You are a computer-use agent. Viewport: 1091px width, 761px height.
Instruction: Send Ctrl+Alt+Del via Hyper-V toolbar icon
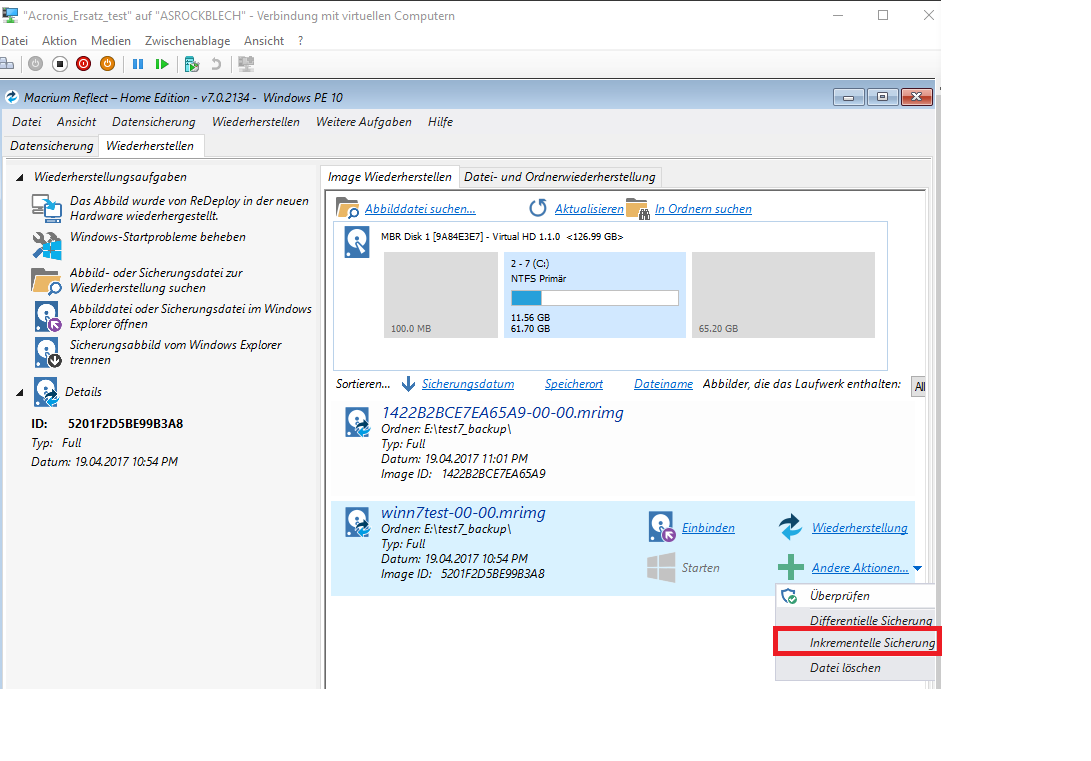(x=7, y=64)
